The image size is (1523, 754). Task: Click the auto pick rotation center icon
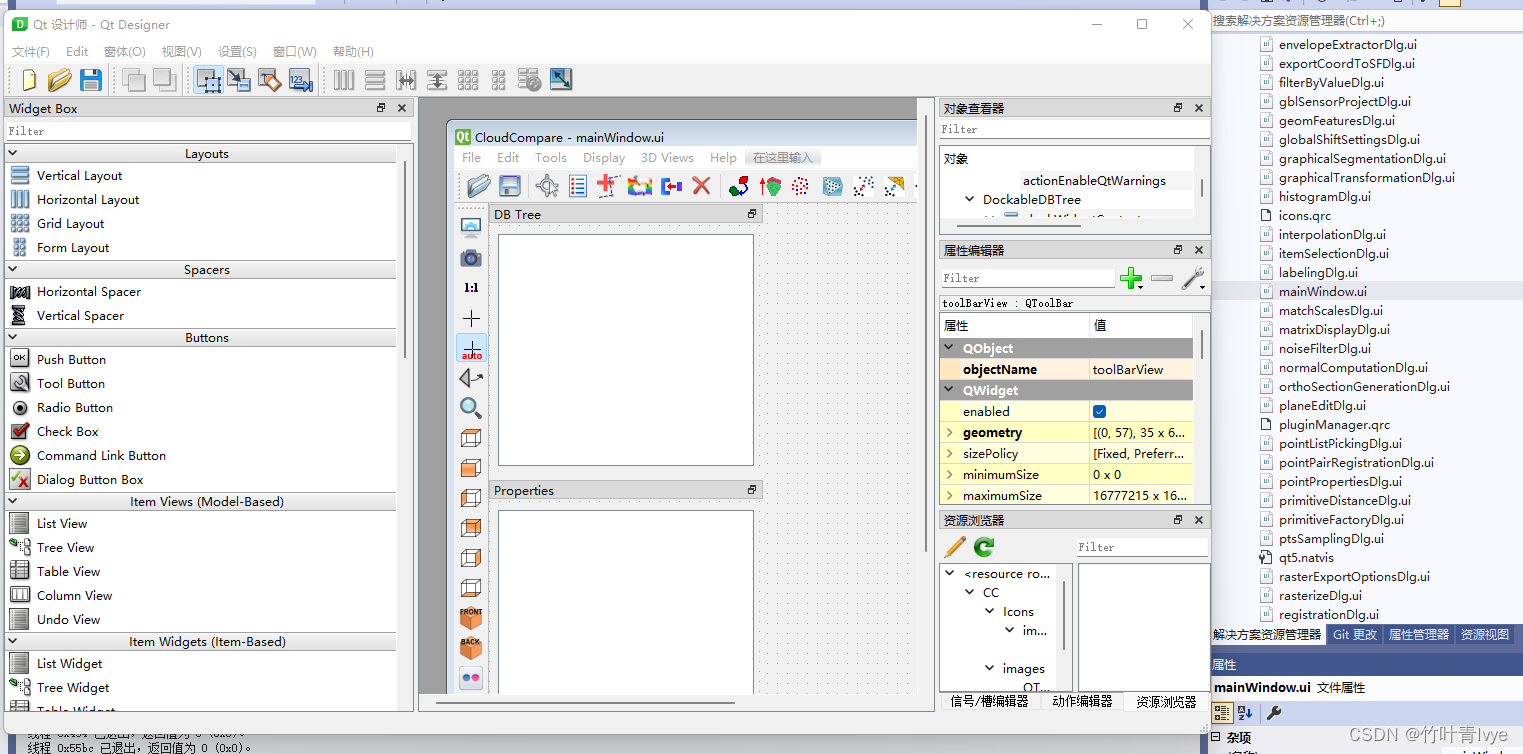point(471,348)
